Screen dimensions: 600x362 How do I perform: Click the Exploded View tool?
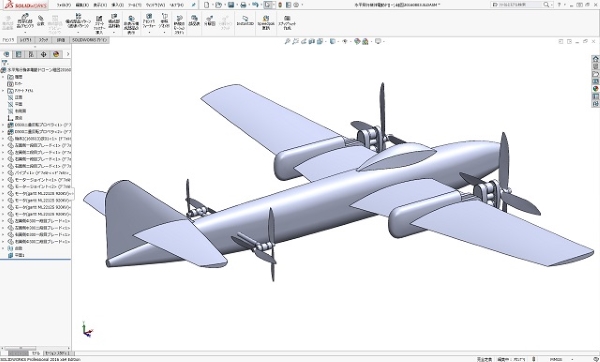(x=209, y=20)
